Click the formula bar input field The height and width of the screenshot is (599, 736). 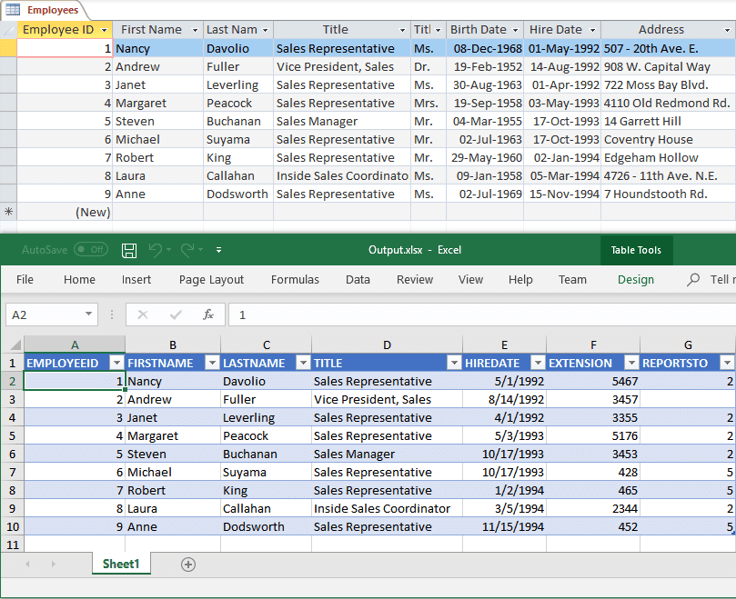[482, 315]
